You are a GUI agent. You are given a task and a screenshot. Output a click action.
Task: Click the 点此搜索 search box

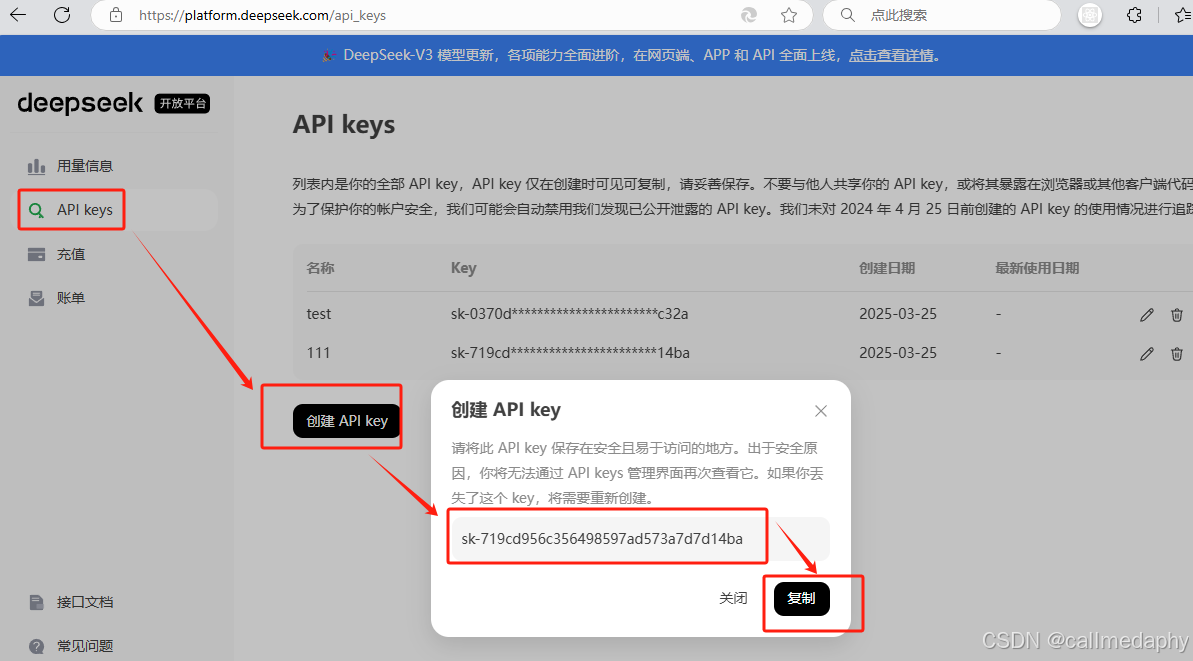tap(942, 15)
